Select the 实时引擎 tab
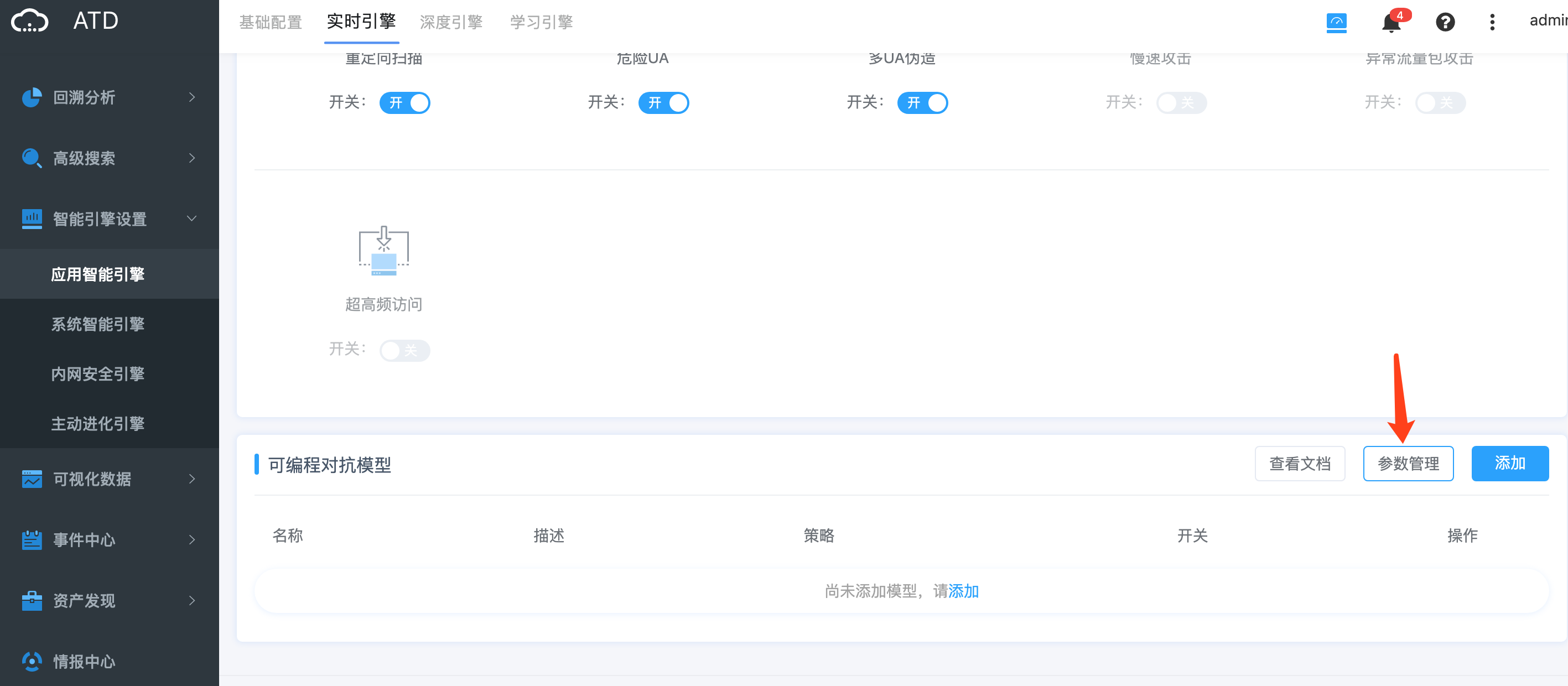This screenshot has width=1568, height=686. 361,22
